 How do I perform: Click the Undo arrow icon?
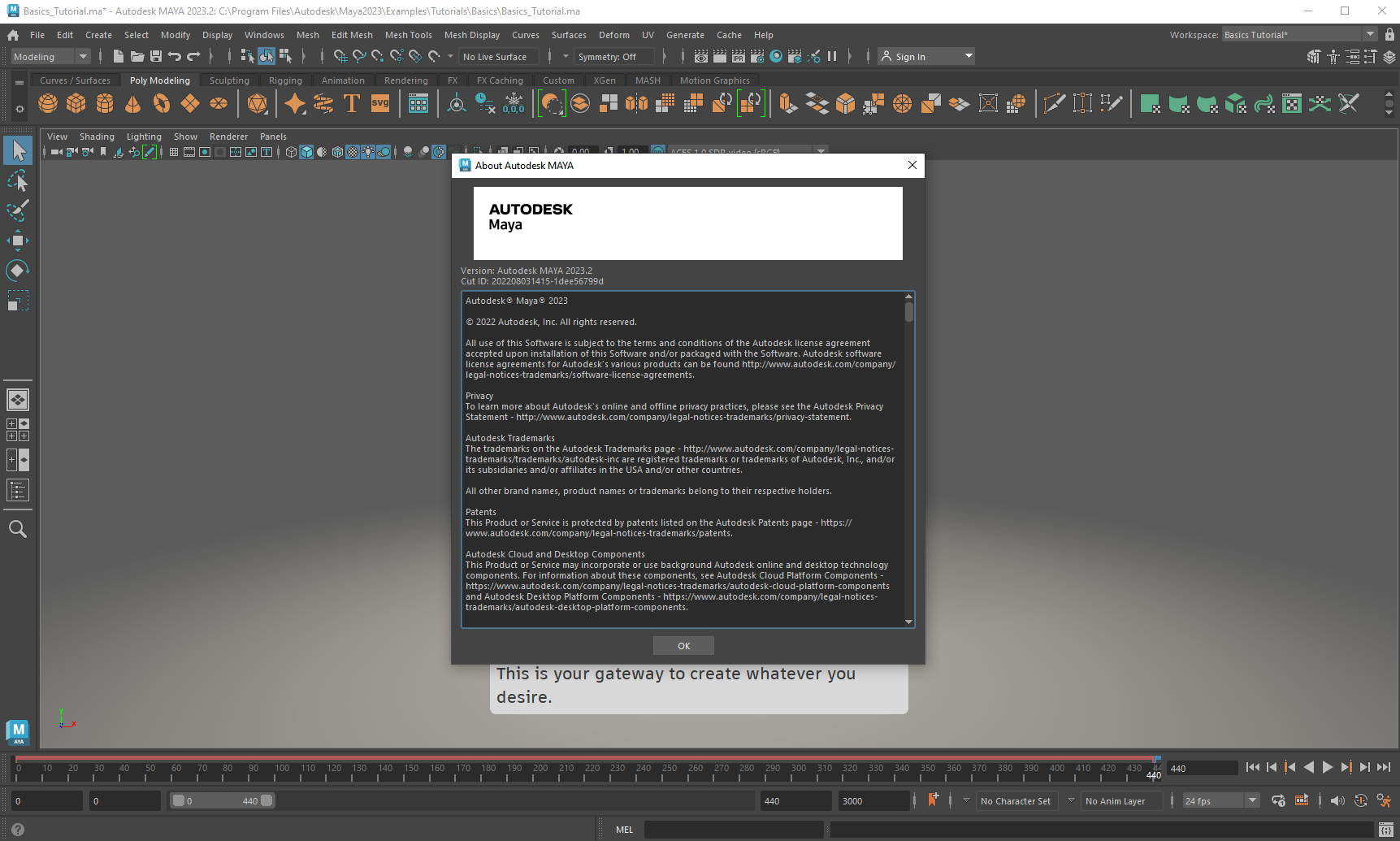[175, 56]
